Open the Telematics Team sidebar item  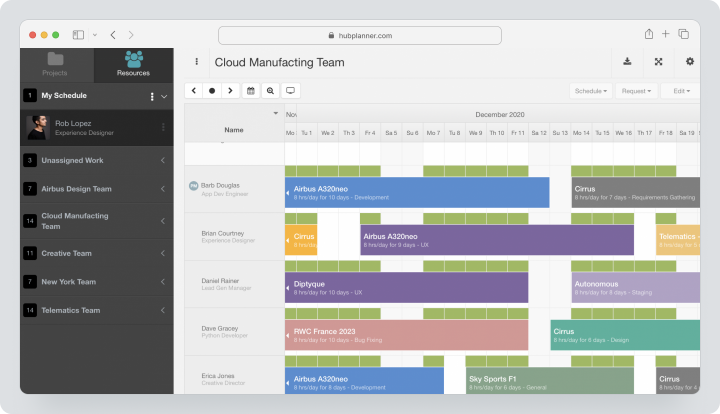pos(97,310)
